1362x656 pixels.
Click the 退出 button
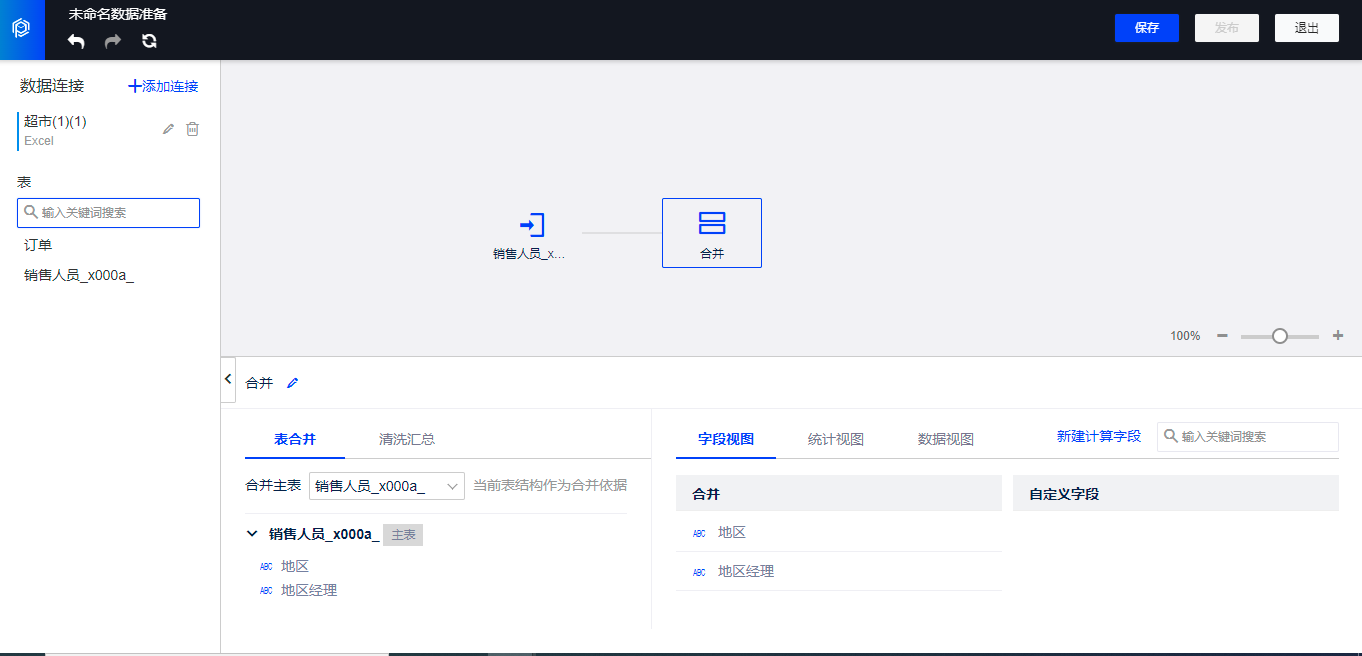1307,28
